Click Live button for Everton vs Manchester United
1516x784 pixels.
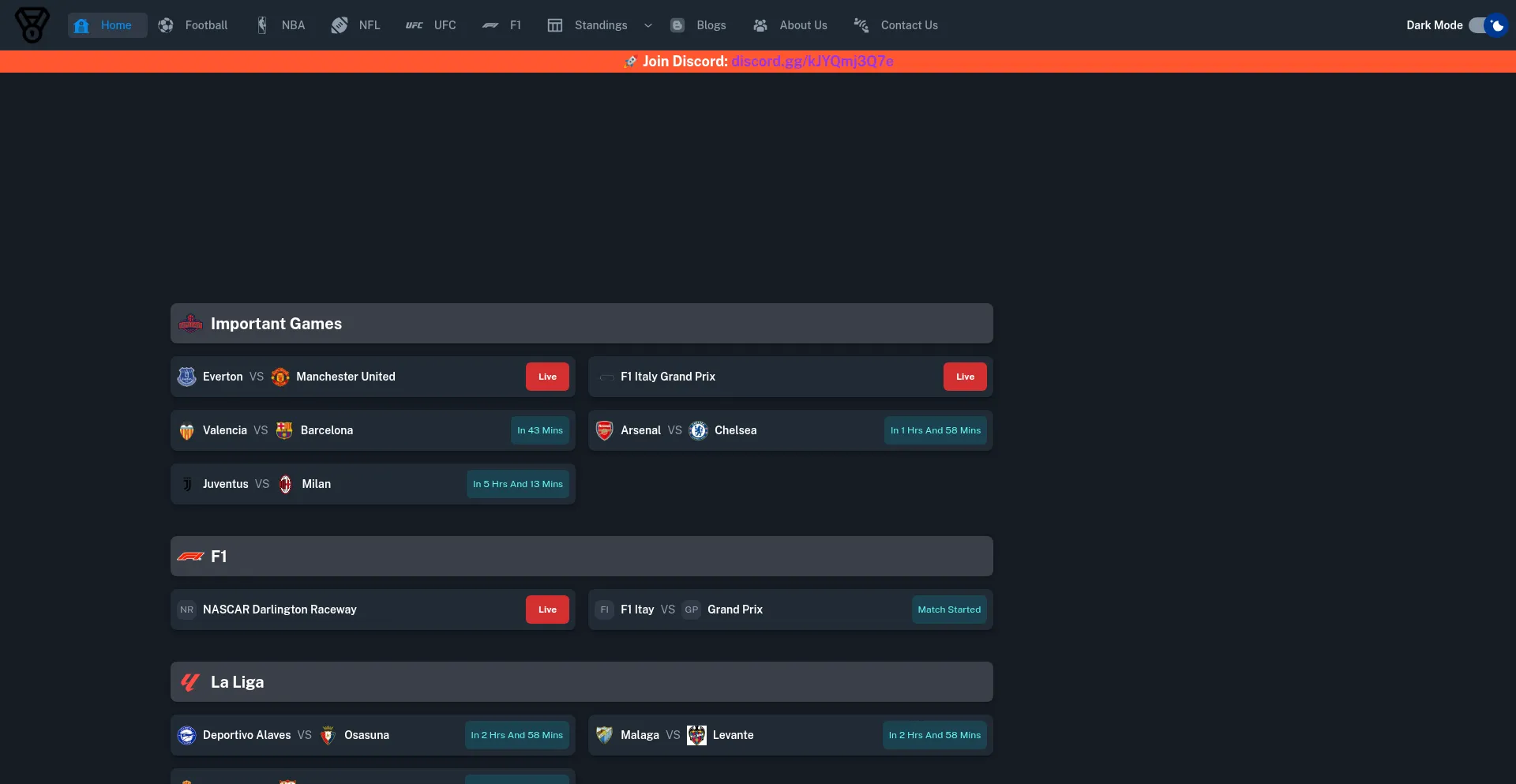click(x=547, y=377)
